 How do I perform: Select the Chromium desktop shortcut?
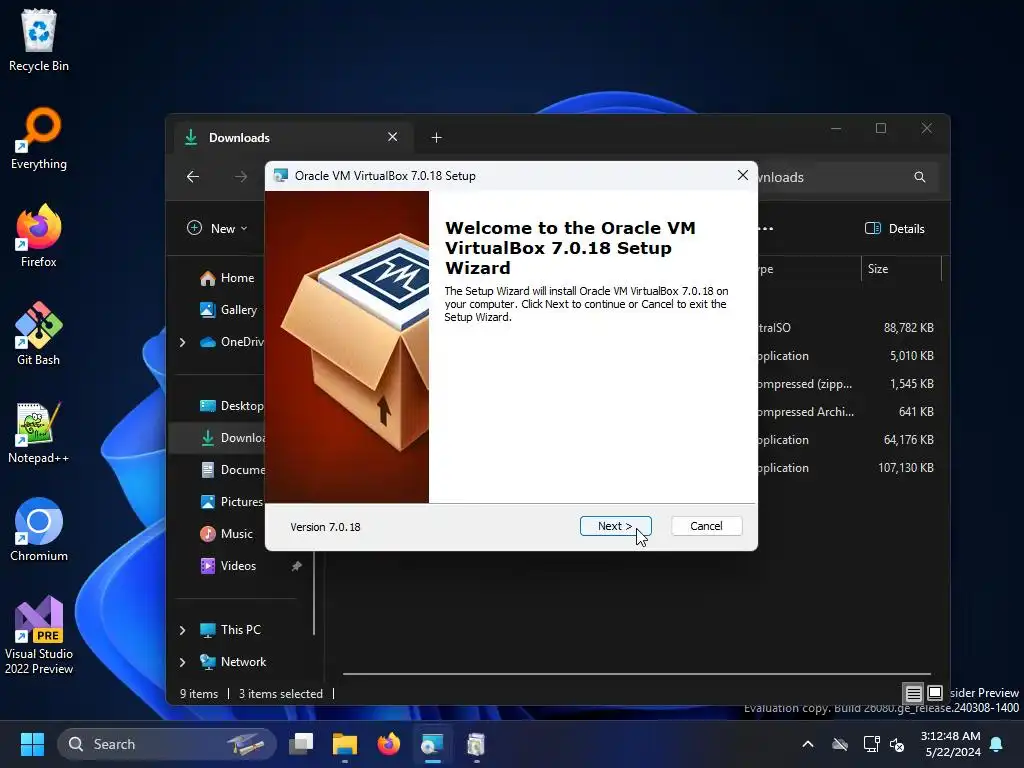tap(39, 530)
